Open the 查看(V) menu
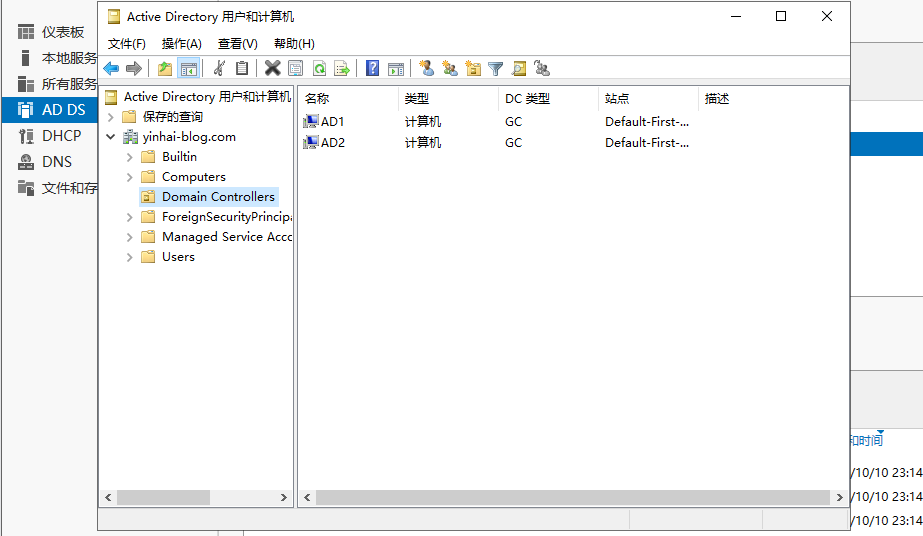923x536 pixels. point(238,44)
